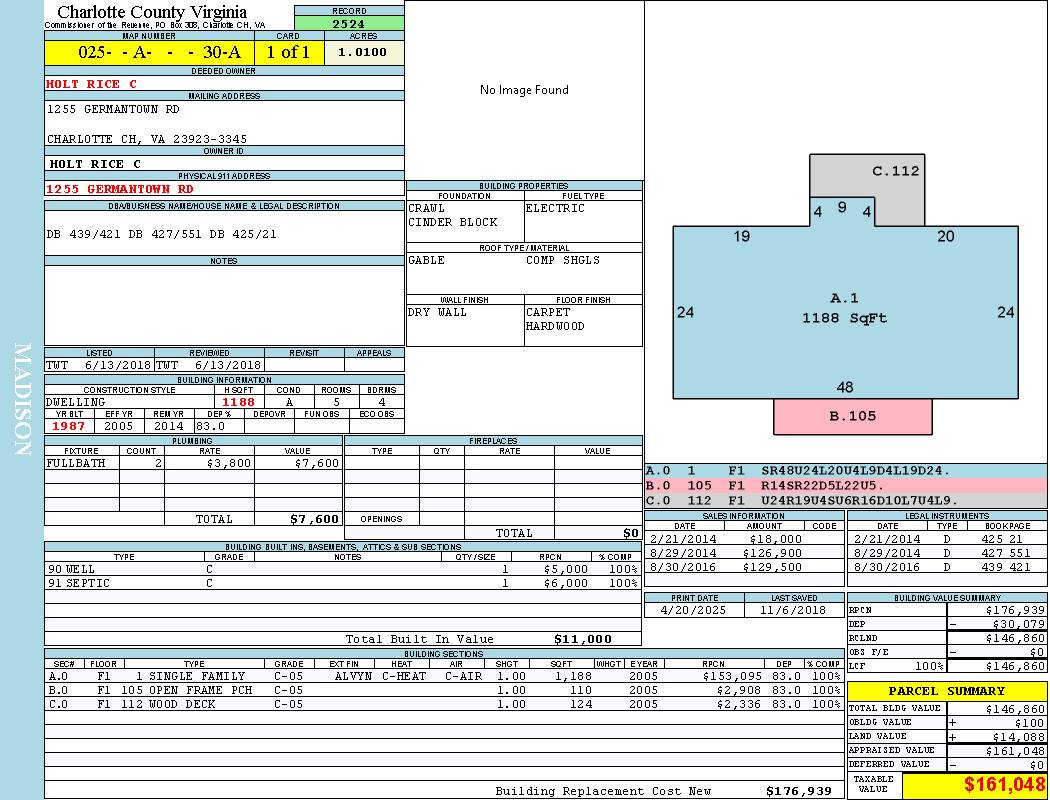
Task: Click the PARCEL SUMMARY yellow header
Action: click(947, 691)
